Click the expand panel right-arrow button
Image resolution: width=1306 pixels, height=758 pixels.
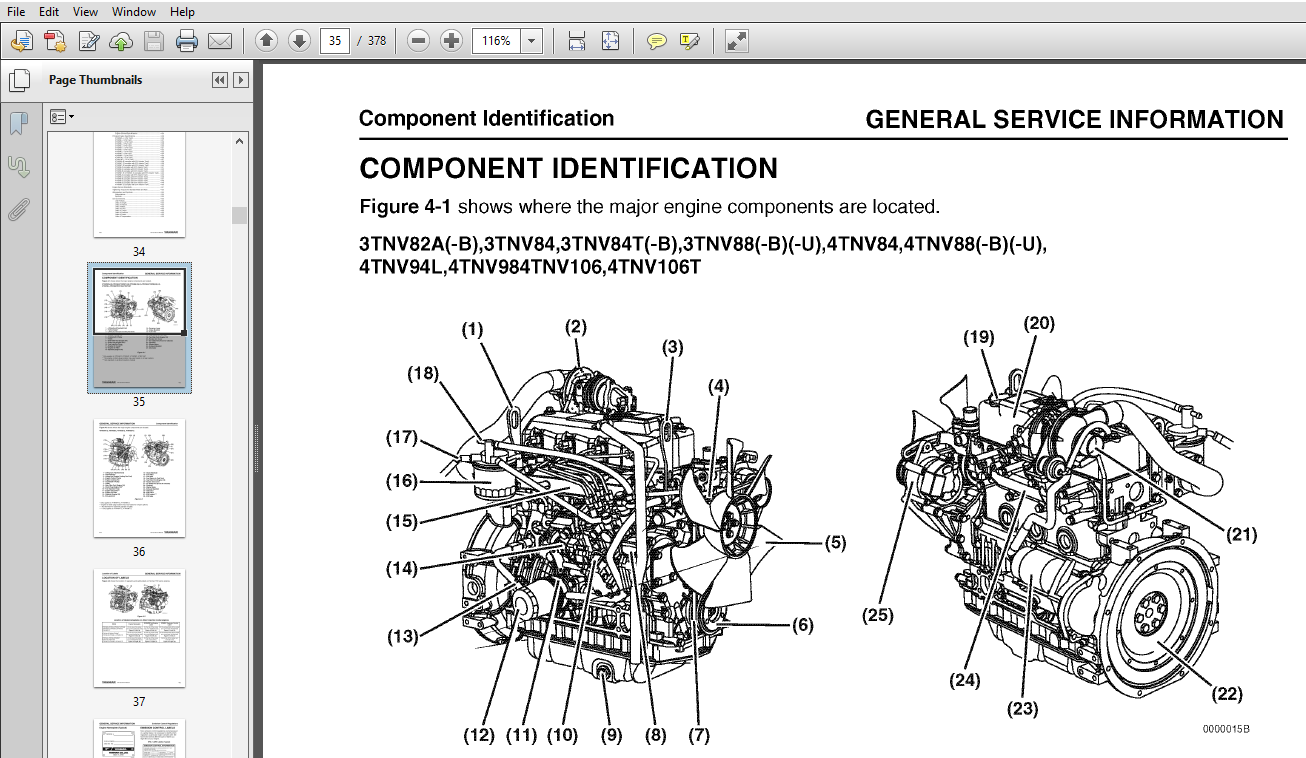pos(241,80)
